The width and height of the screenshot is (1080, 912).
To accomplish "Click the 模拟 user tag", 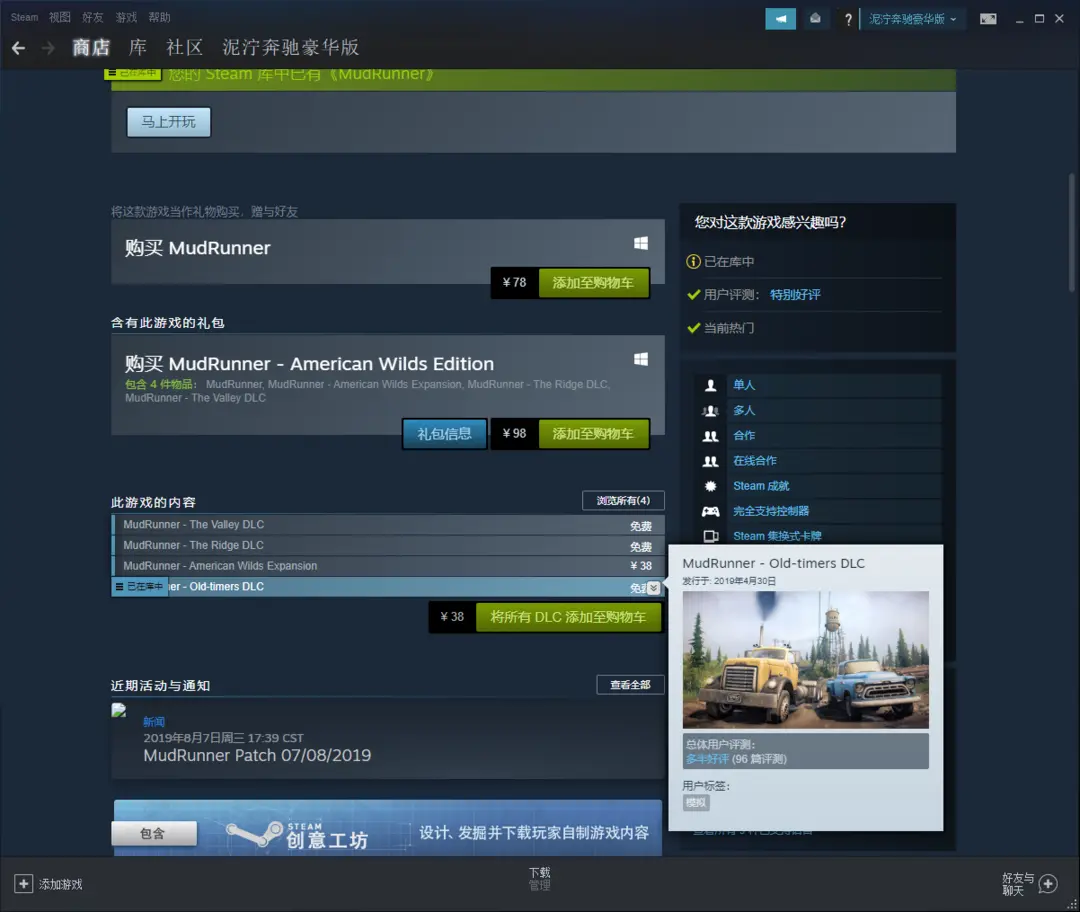I will tap(696, 802).
